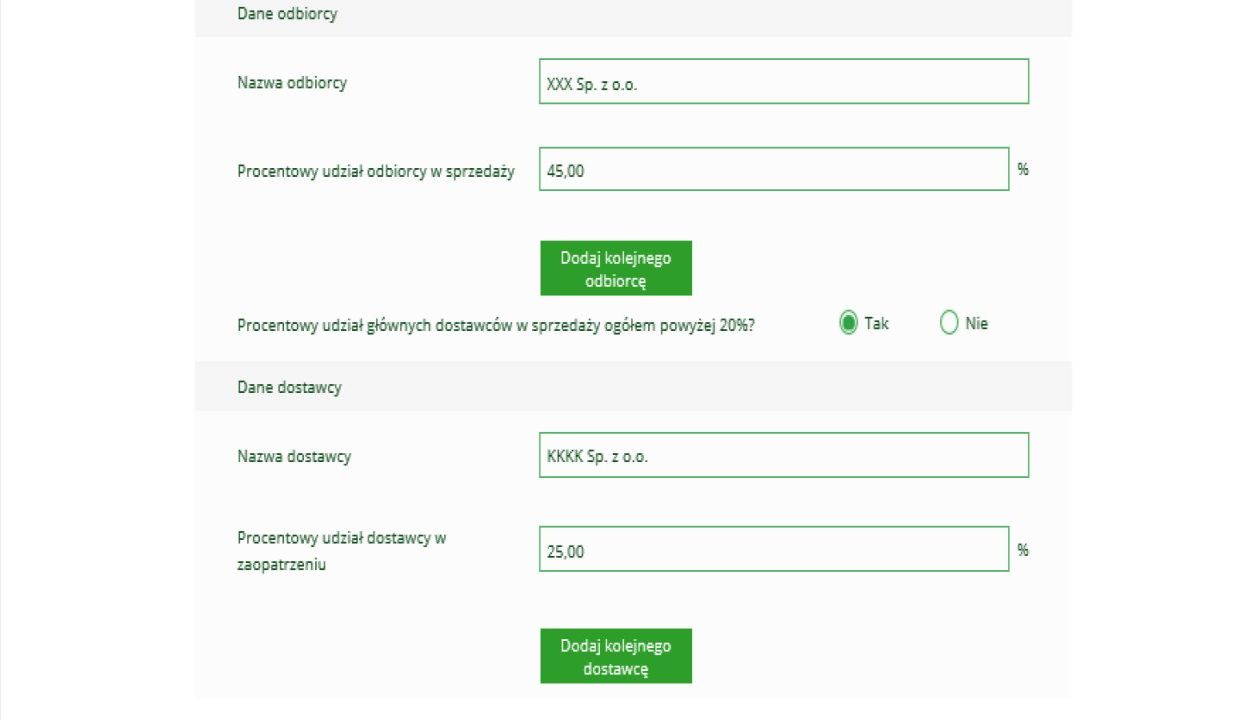Click the Dane odbiorcy section header
Image resolution: width=1257 pixels, height=720 pixels.
click(287, 14)
